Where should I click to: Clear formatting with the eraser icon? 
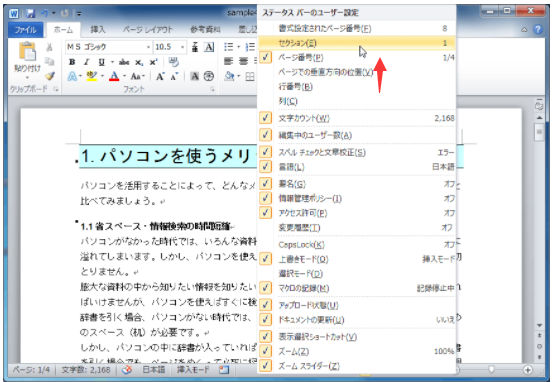(x=174, y=62)
